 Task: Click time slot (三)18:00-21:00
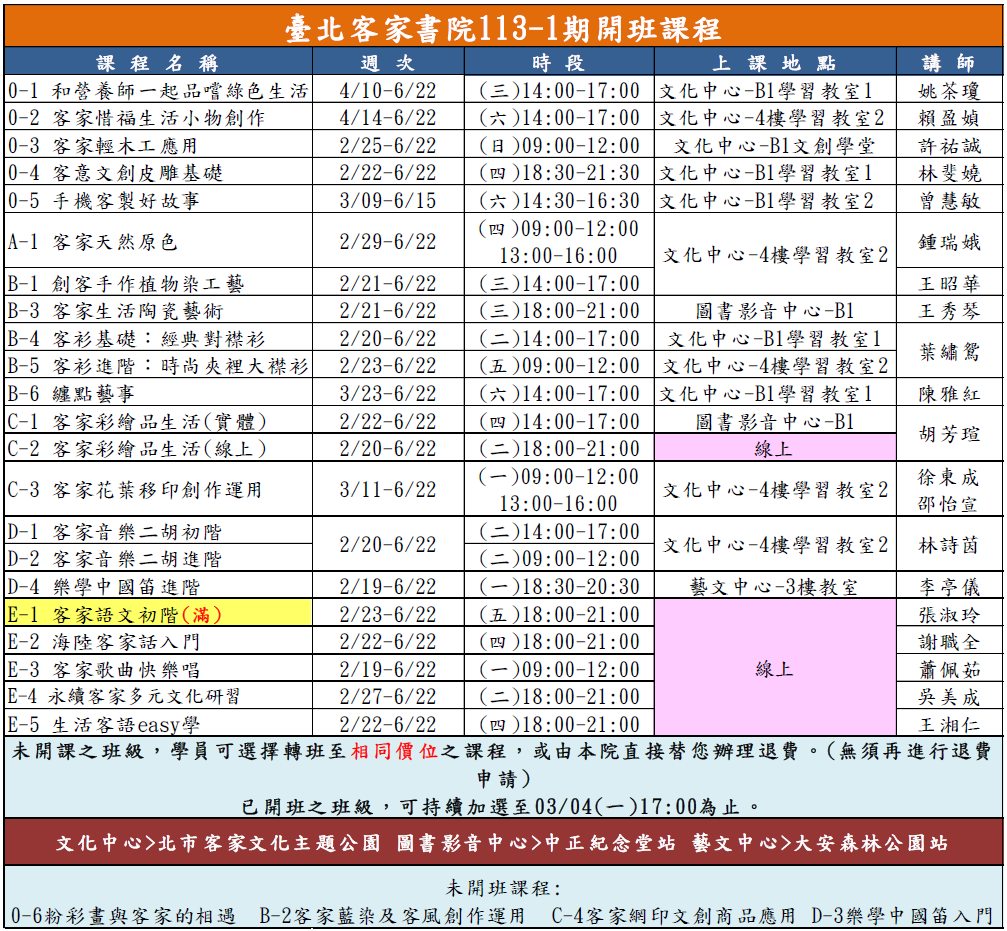click(559, 311)
